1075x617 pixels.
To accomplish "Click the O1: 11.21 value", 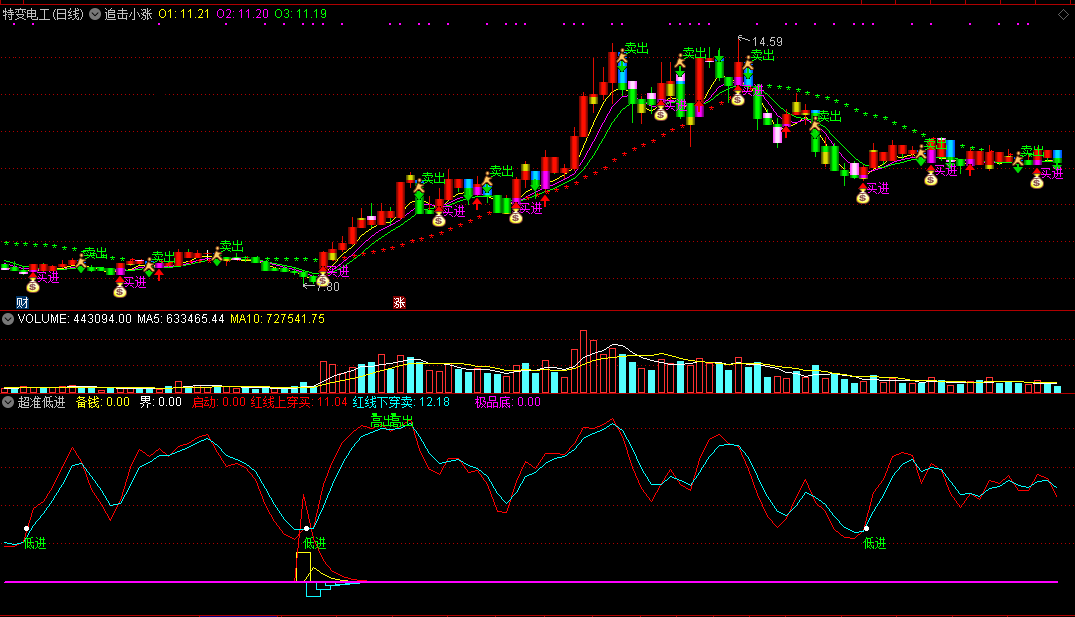I will tap(184, 14).
